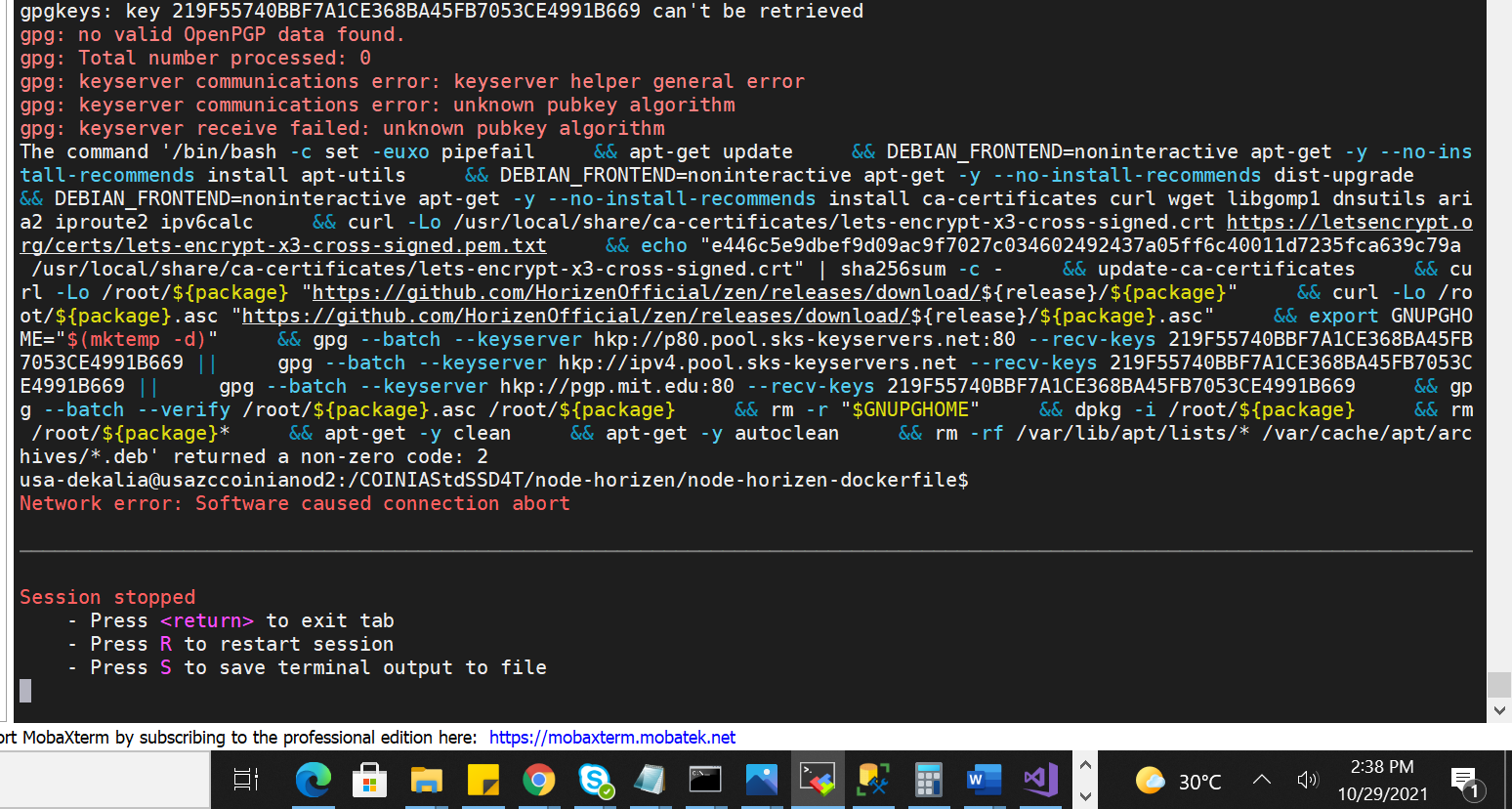The height and width of the screenshot is (809, 1512).
Task: Open Microsoft Word from the taskbar
Action: [x=983, y=780]
